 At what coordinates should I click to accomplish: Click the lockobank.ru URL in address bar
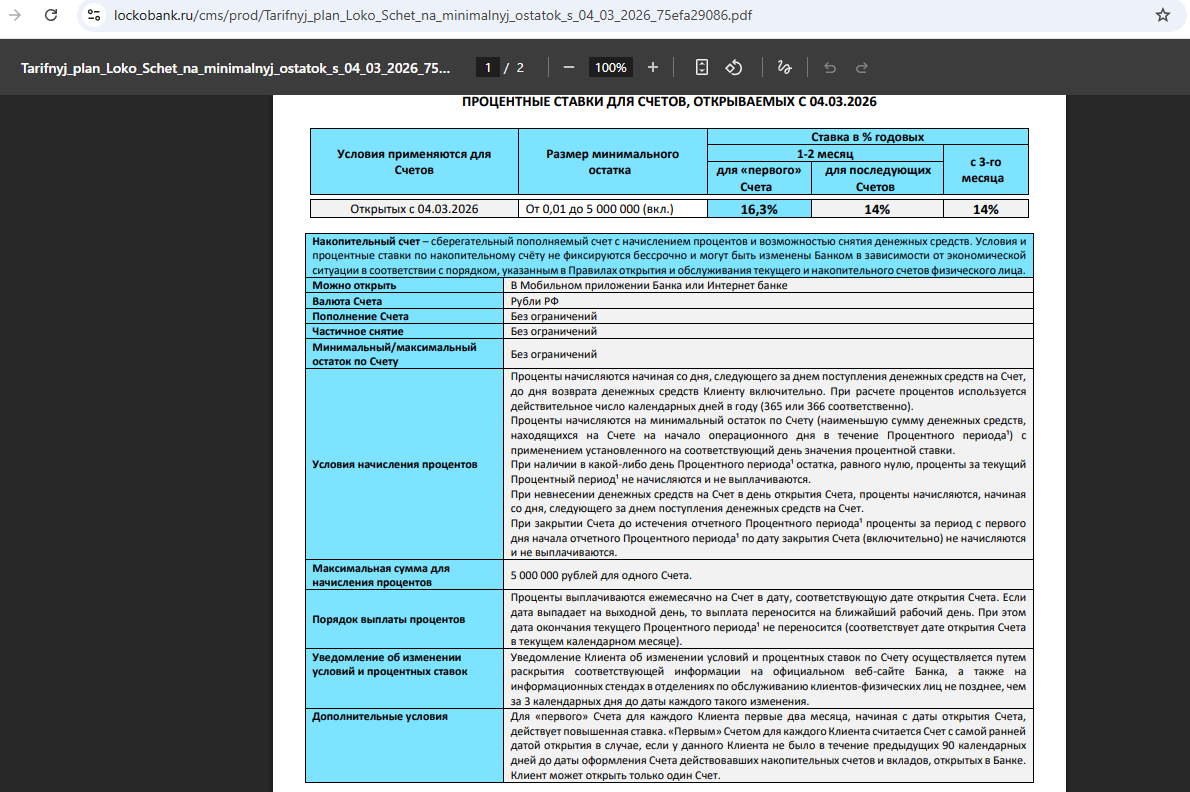pos(435,15)
